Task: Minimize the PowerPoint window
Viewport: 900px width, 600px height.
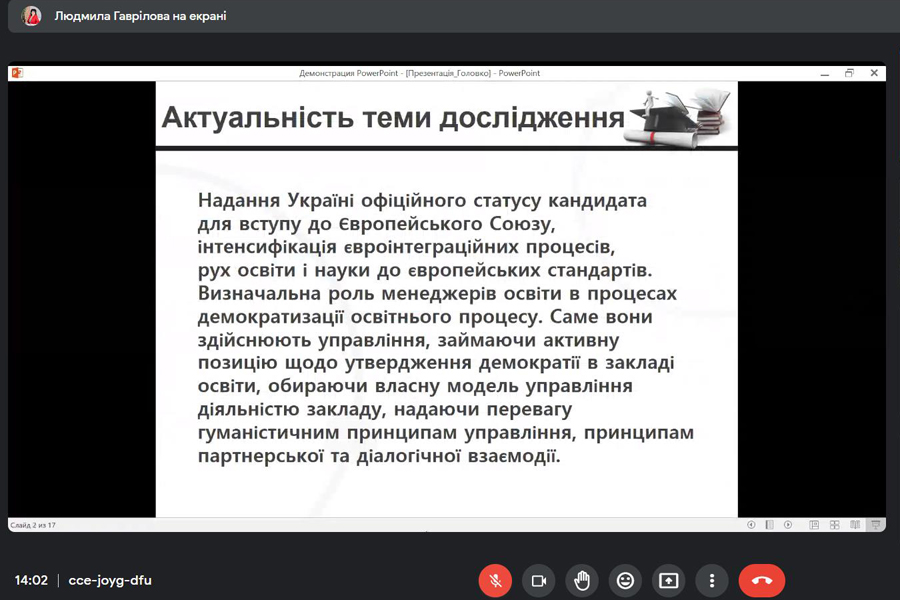Action: (825, 73)
